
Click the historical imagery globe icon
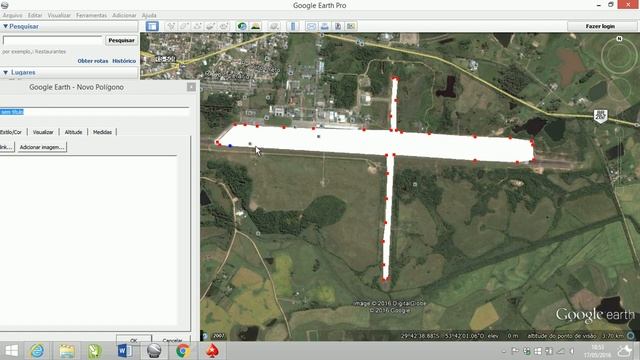(242, 26)
